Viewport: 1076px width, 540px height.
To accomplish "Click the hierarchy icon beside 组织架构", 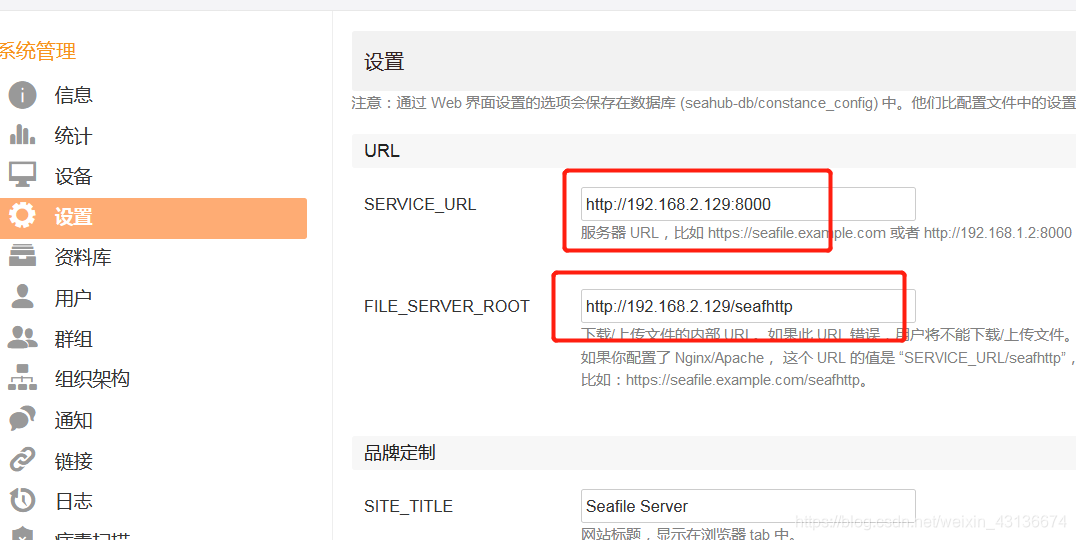I will (22, 378).
